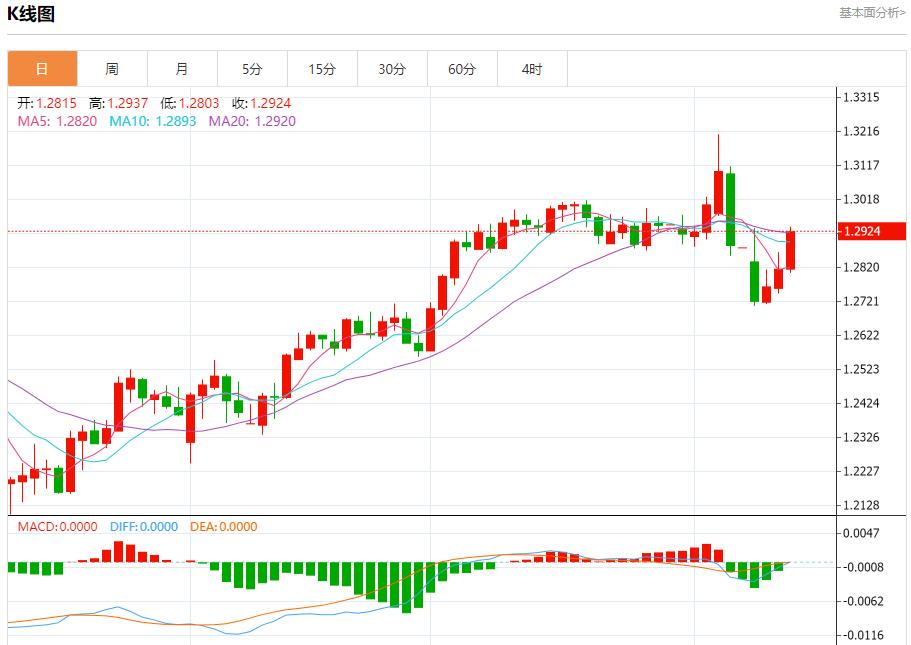911x645 pixels.
Task: Select the 日 daily chart tab
Action: pos(42,69)
